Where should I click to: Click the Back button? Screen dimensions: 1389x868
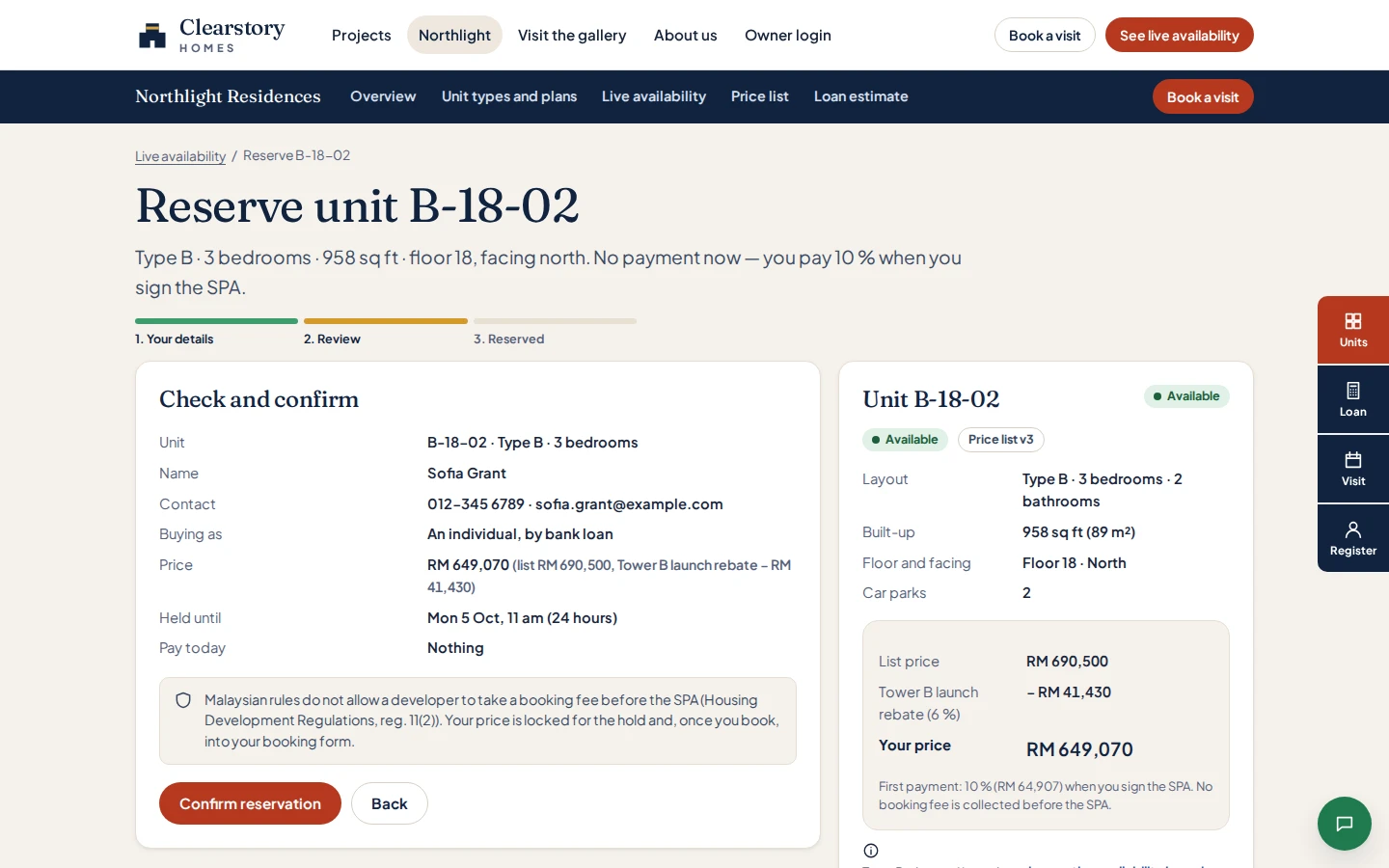click(390, 803)
